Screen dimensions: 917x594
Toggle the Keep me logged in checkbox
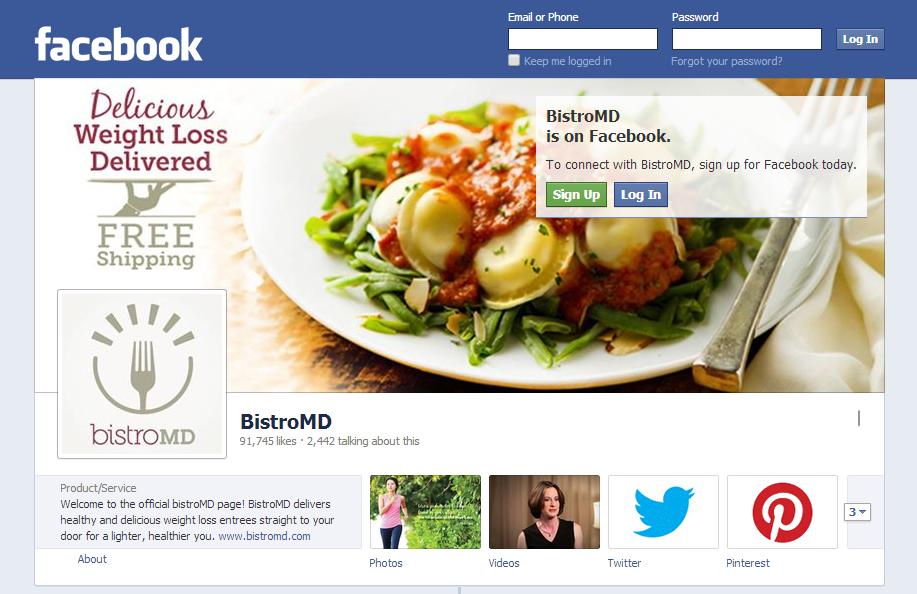pos(513,60)
